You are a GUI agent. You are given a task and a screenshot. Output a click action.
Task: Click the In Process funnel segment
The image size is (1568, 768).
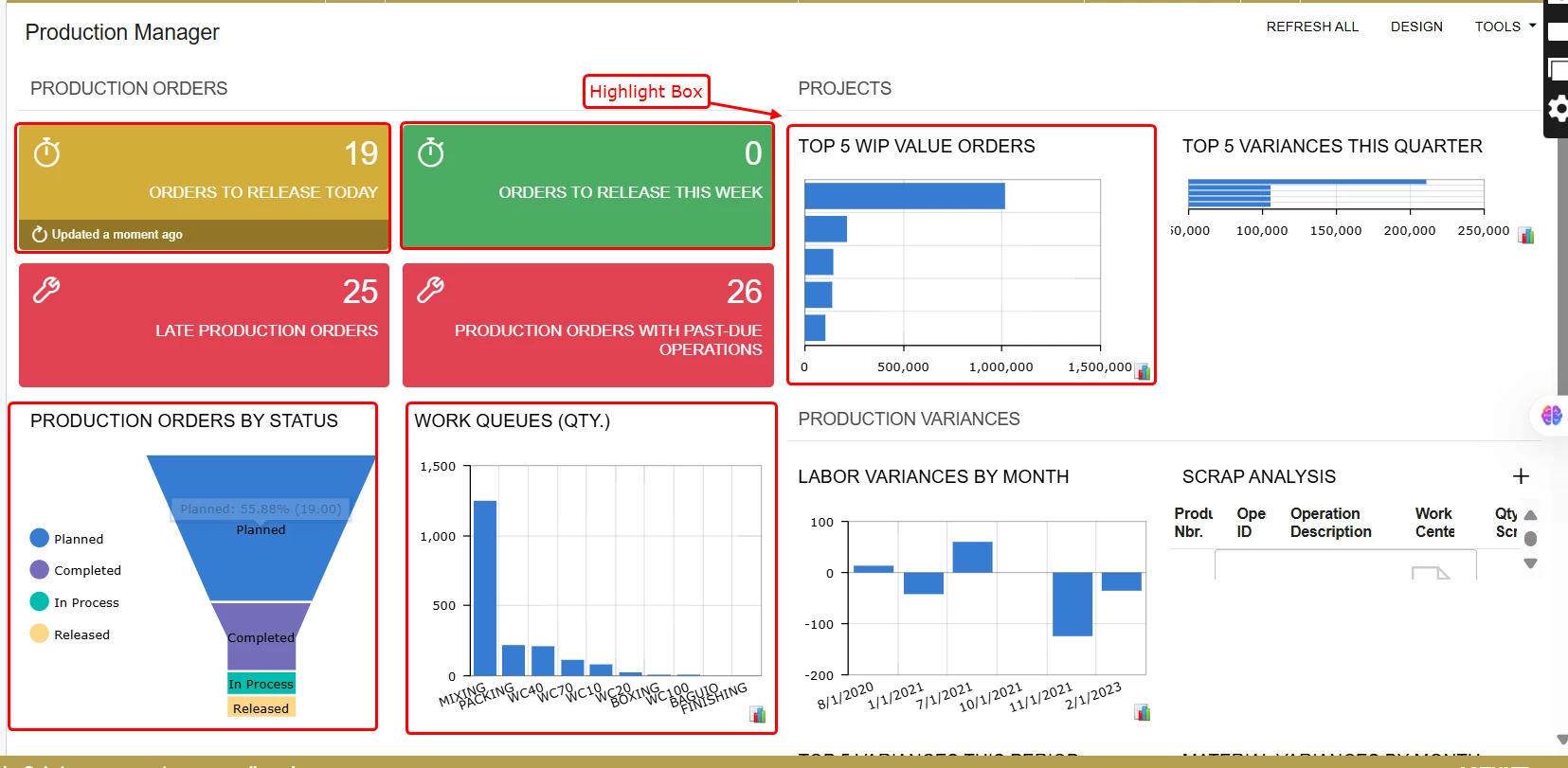point(261,684)
